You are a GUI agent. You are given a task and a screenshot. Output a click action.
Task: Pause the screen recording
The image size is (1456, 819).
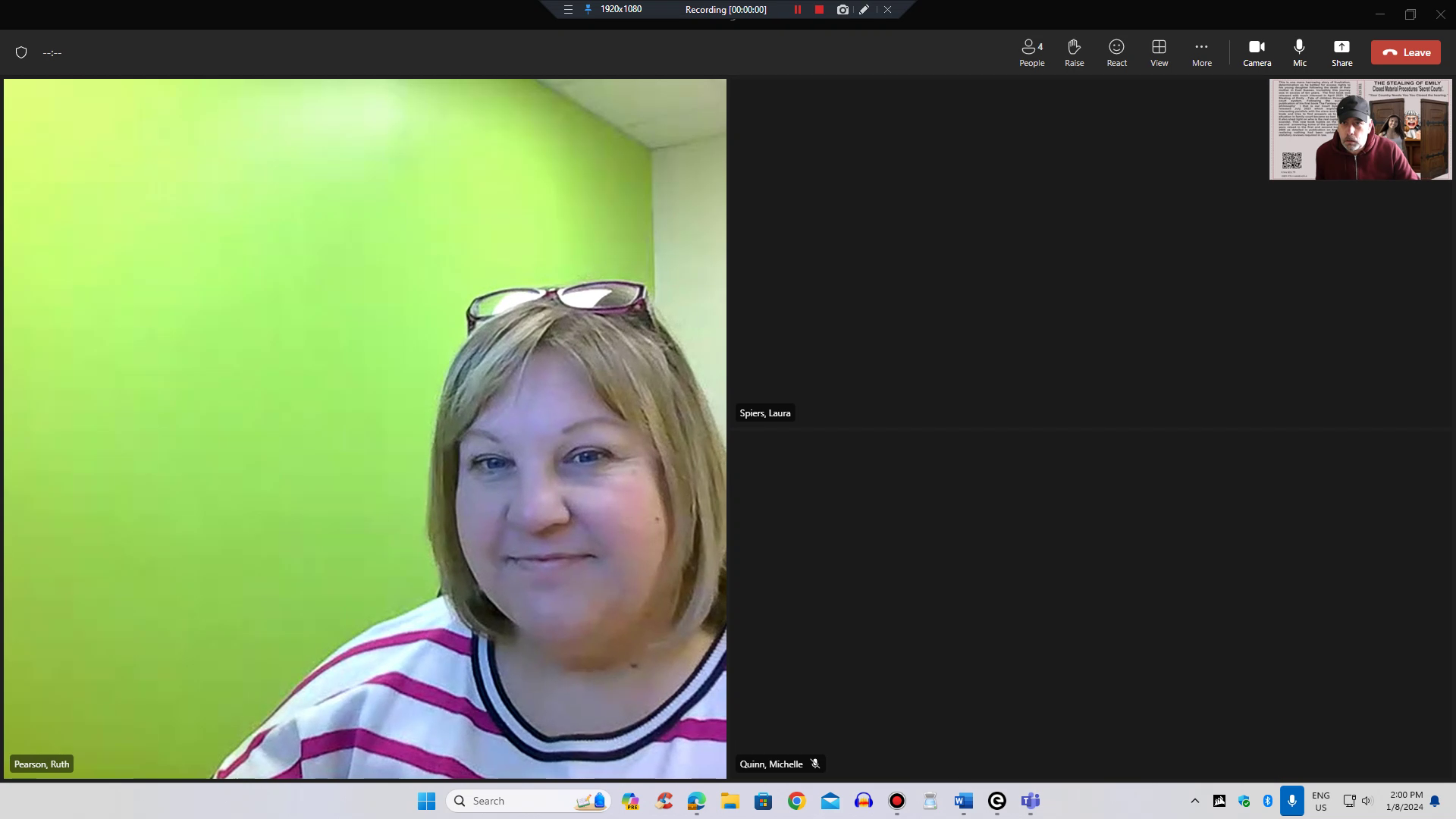(797, 10)
